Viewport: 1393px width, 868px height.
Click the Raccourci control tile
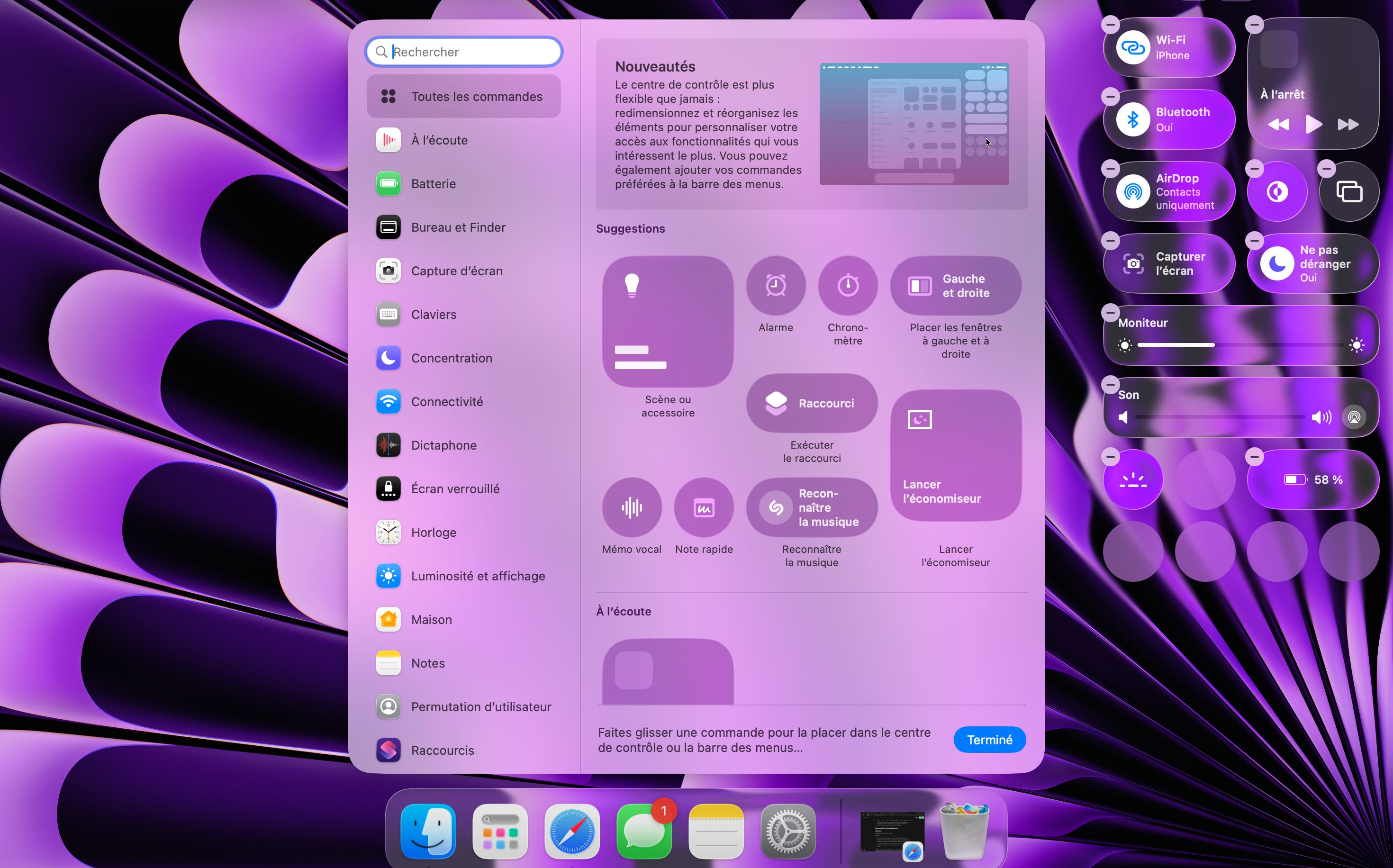pos(811,403)
